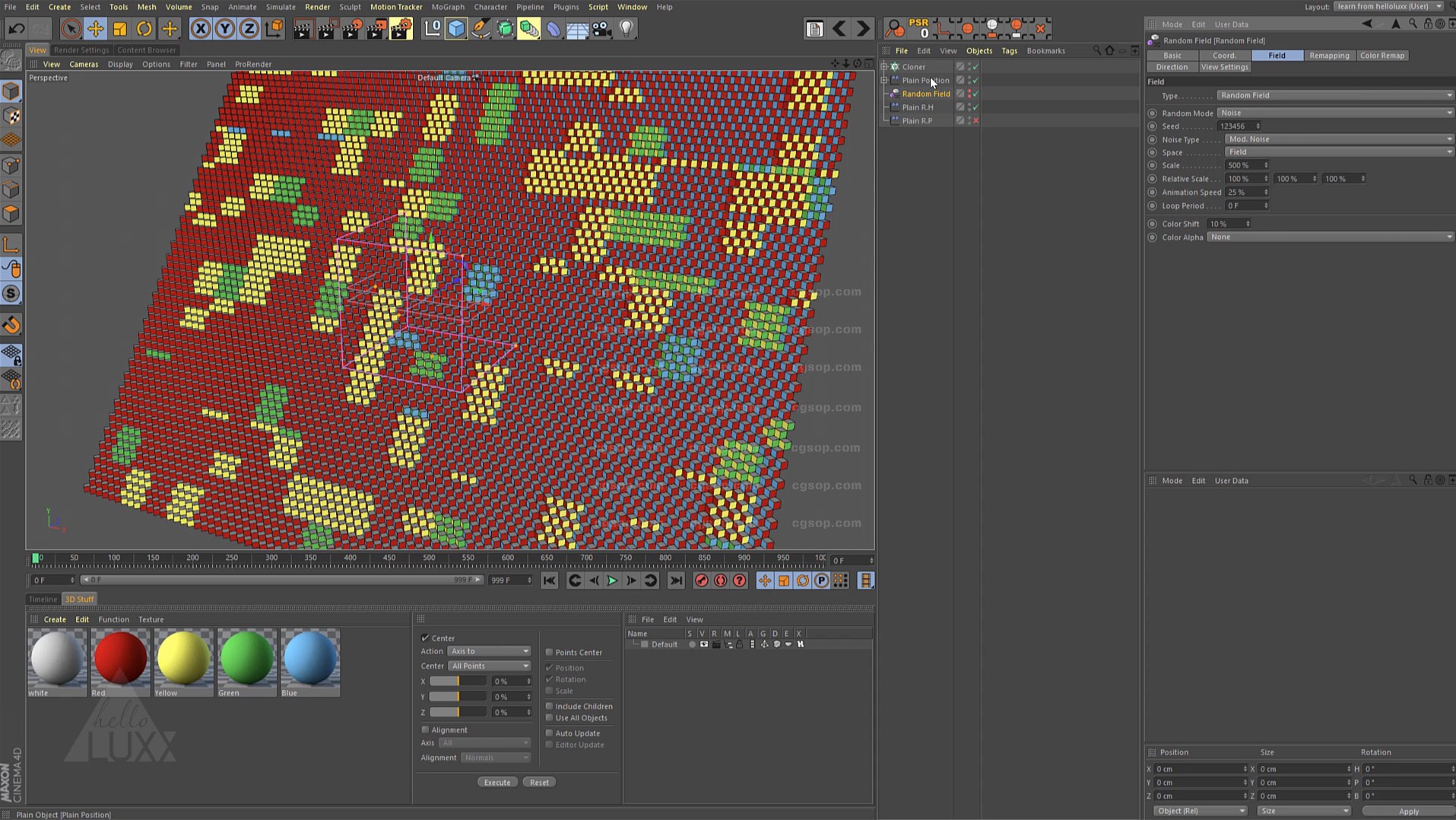Switch to the Remapping tab
1456x820 pixels.
click(x=1329, y=56)
